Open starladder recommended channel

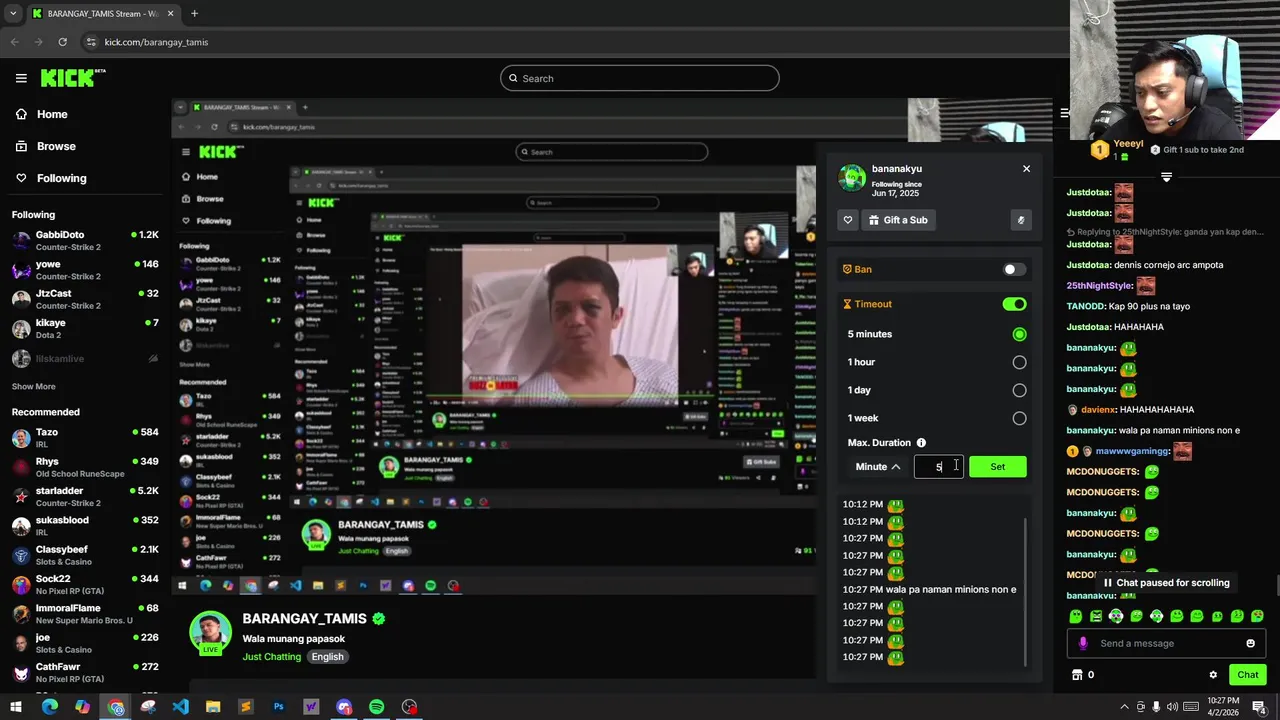click(85, 496)
